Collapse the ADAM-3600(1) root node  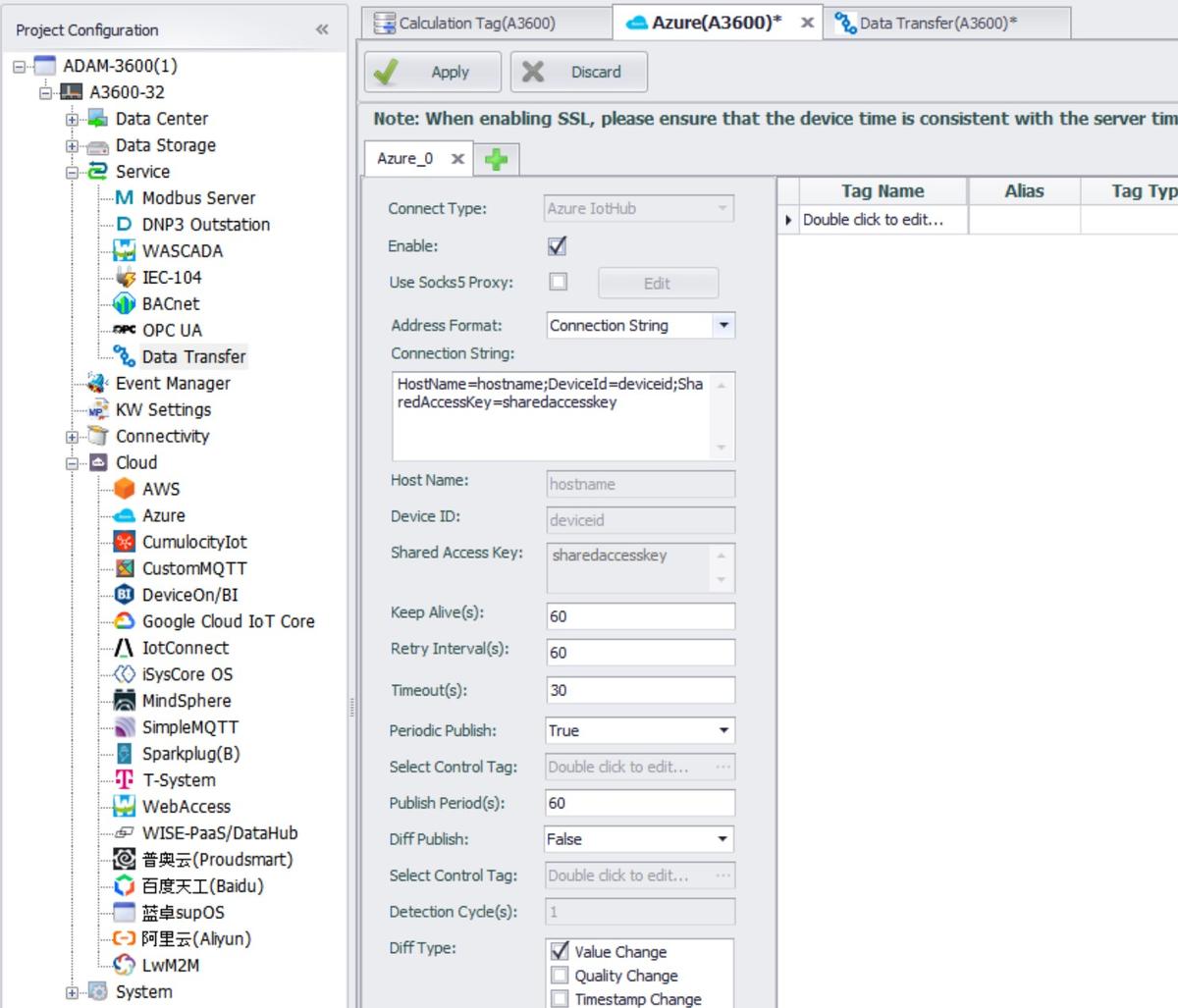[19, 67]
